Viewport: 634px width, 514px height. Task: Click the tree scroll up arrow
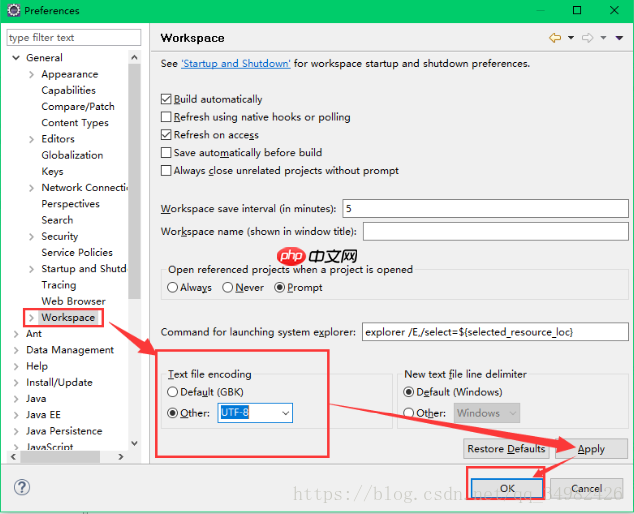coord(134,58)
